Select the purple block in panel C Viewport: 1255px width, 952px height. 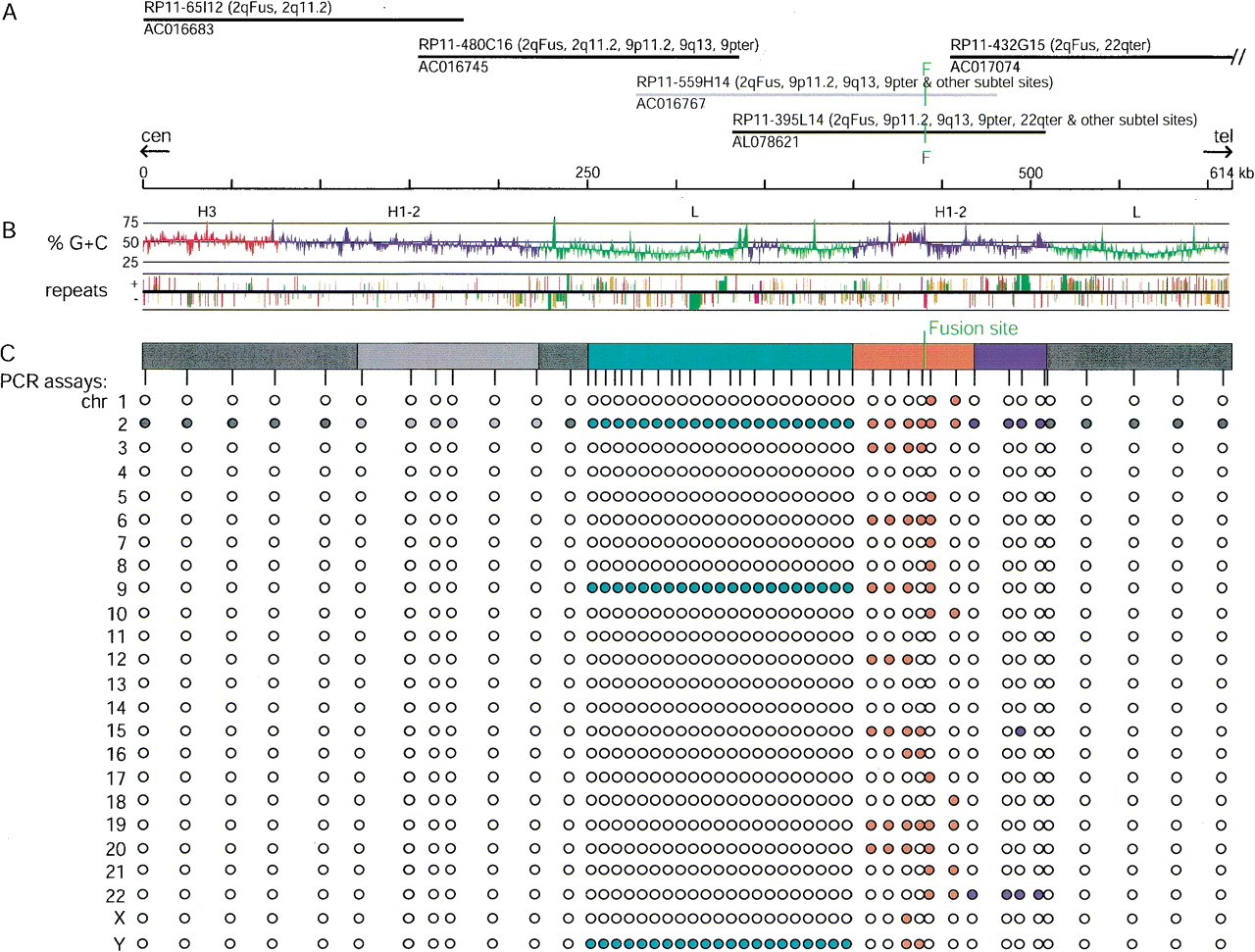pos(1011,356)
